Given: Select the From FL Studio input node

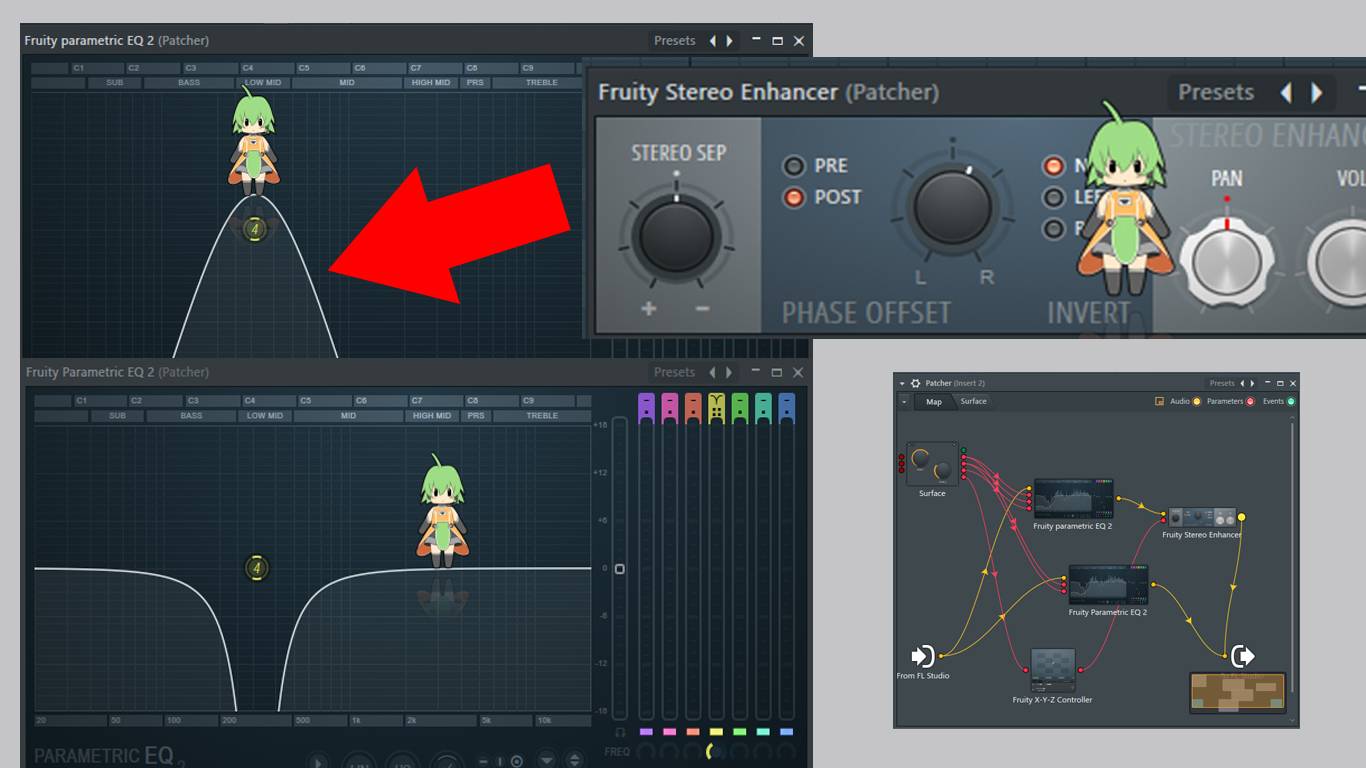Looking at the screenshot, I should (x=923, y=656).
